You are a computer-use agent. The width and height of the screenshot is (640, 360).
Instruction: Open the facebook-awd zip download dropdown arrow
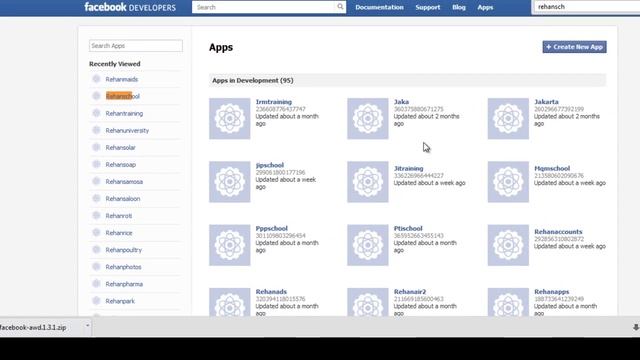click(x=87, y=326)
